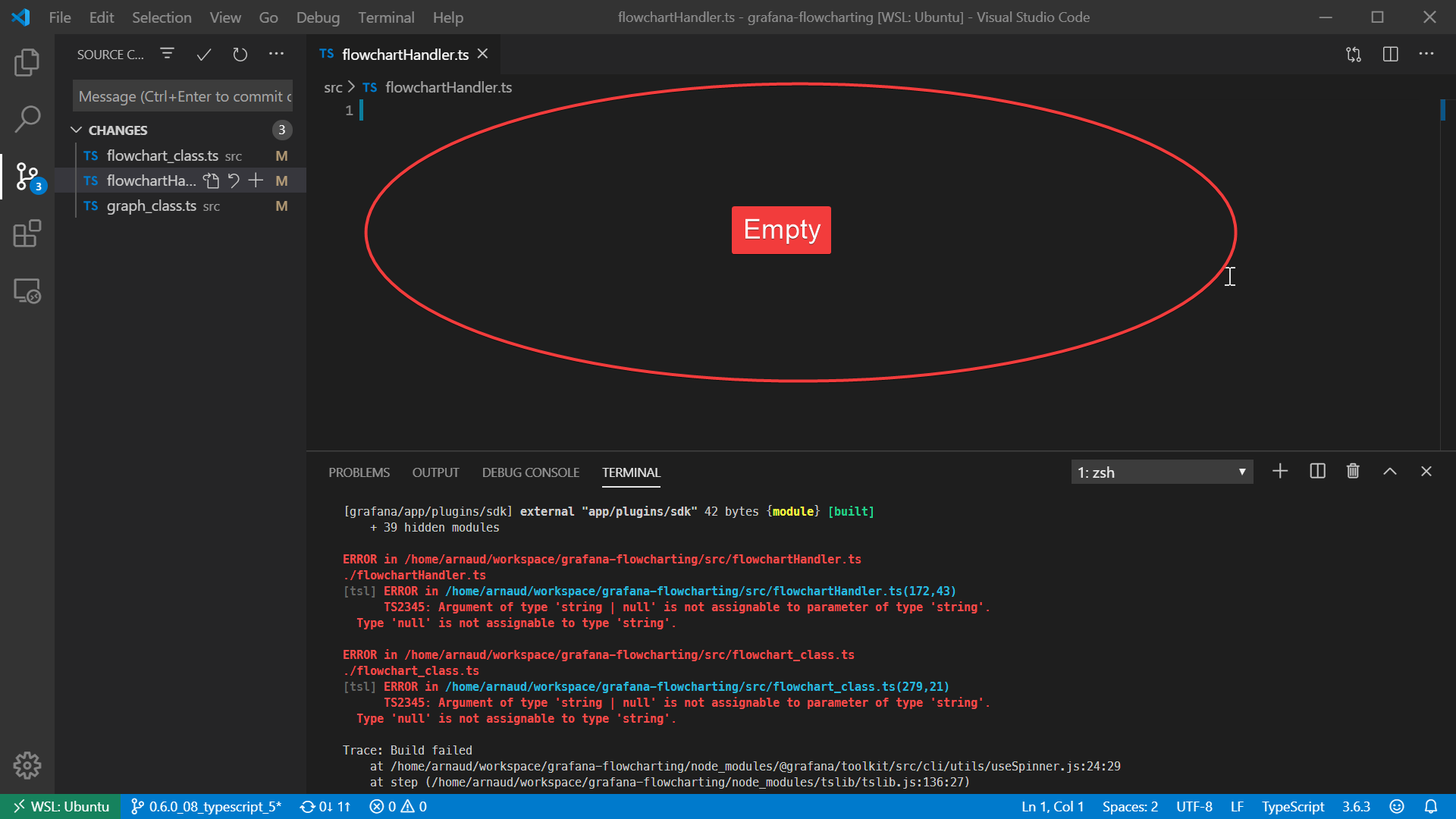Stage flowchartHandler.ts with the plus icon
The width and height of the screenshot is (1456, 819).
tap(255, 180)
